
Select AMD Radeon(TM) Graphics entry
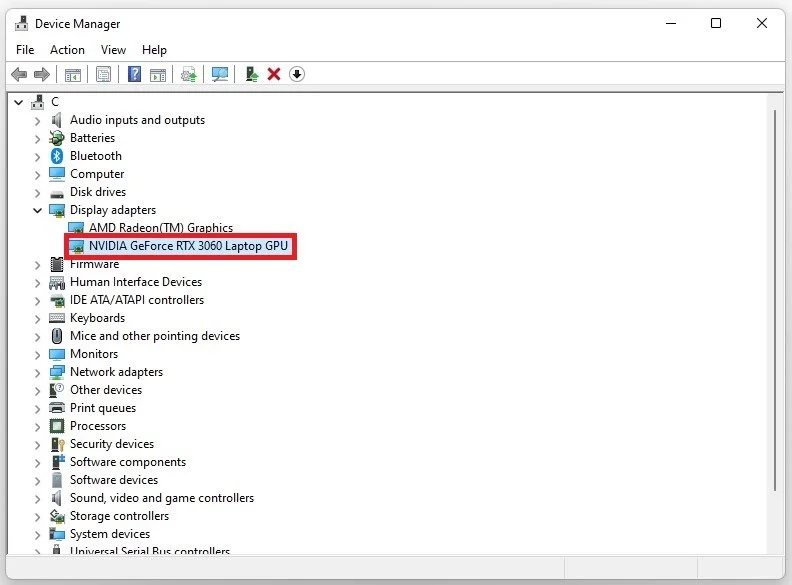[161, 228]
